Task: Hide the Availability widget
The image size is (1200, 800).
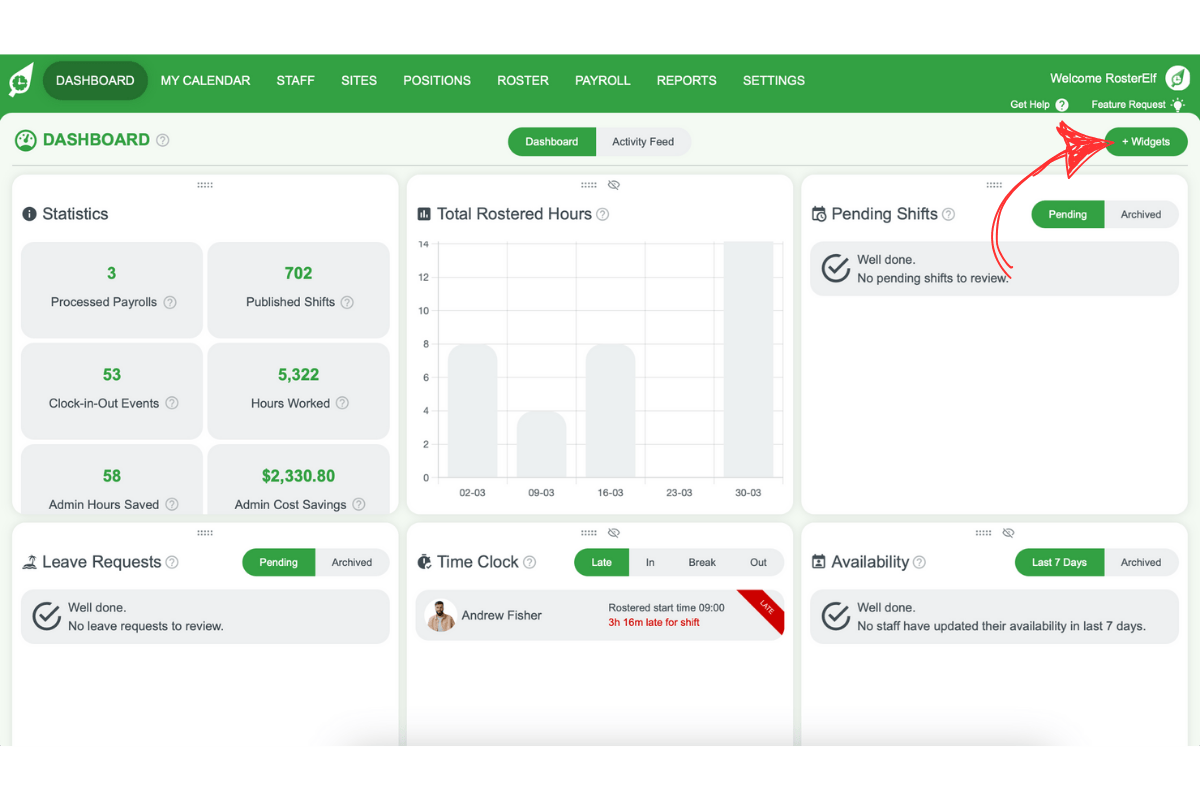Action: click(1008, 533)
